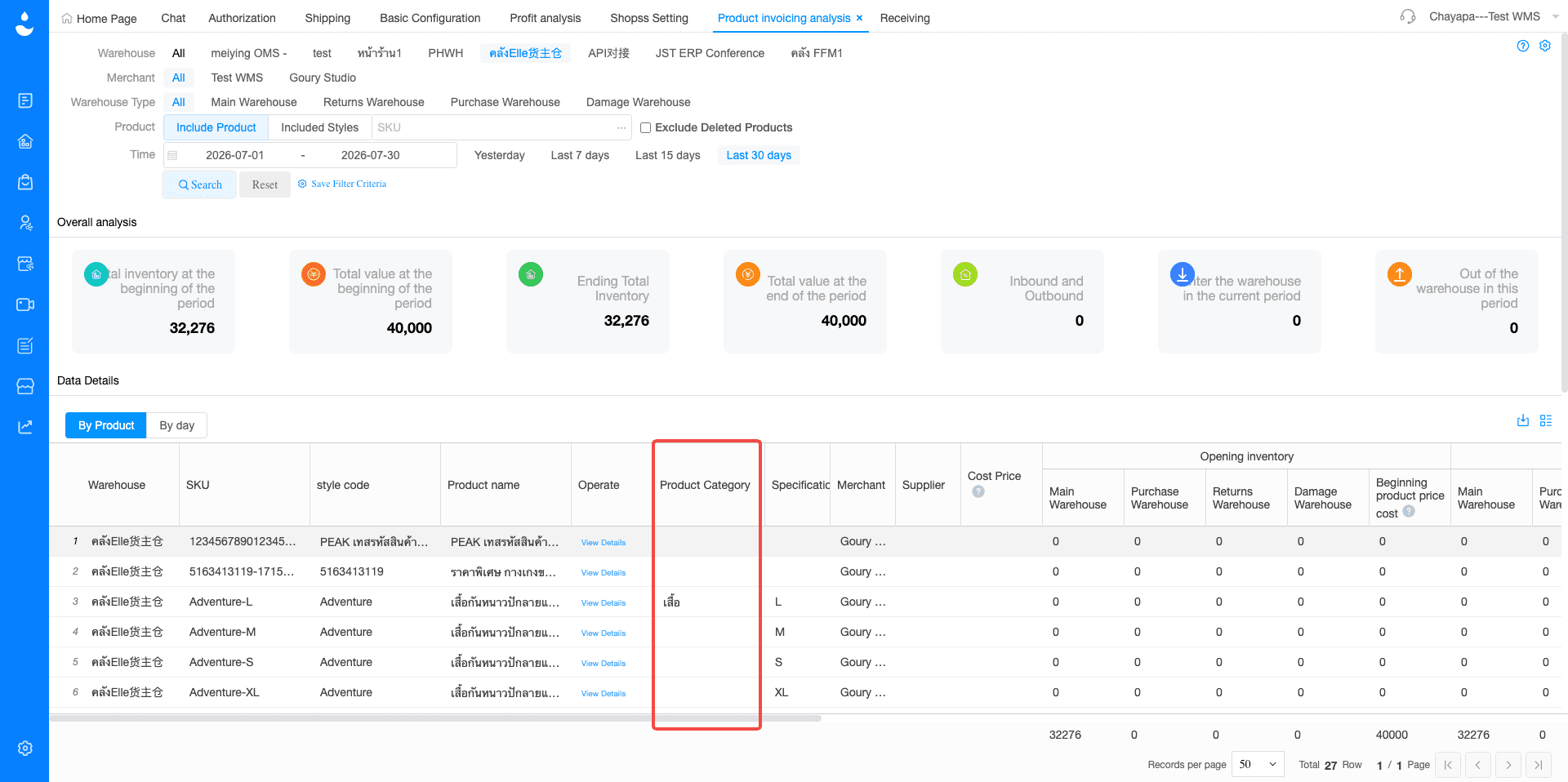Click the SKU field ellipsis icon
1568x782 pixels.
tap(621, 127)
